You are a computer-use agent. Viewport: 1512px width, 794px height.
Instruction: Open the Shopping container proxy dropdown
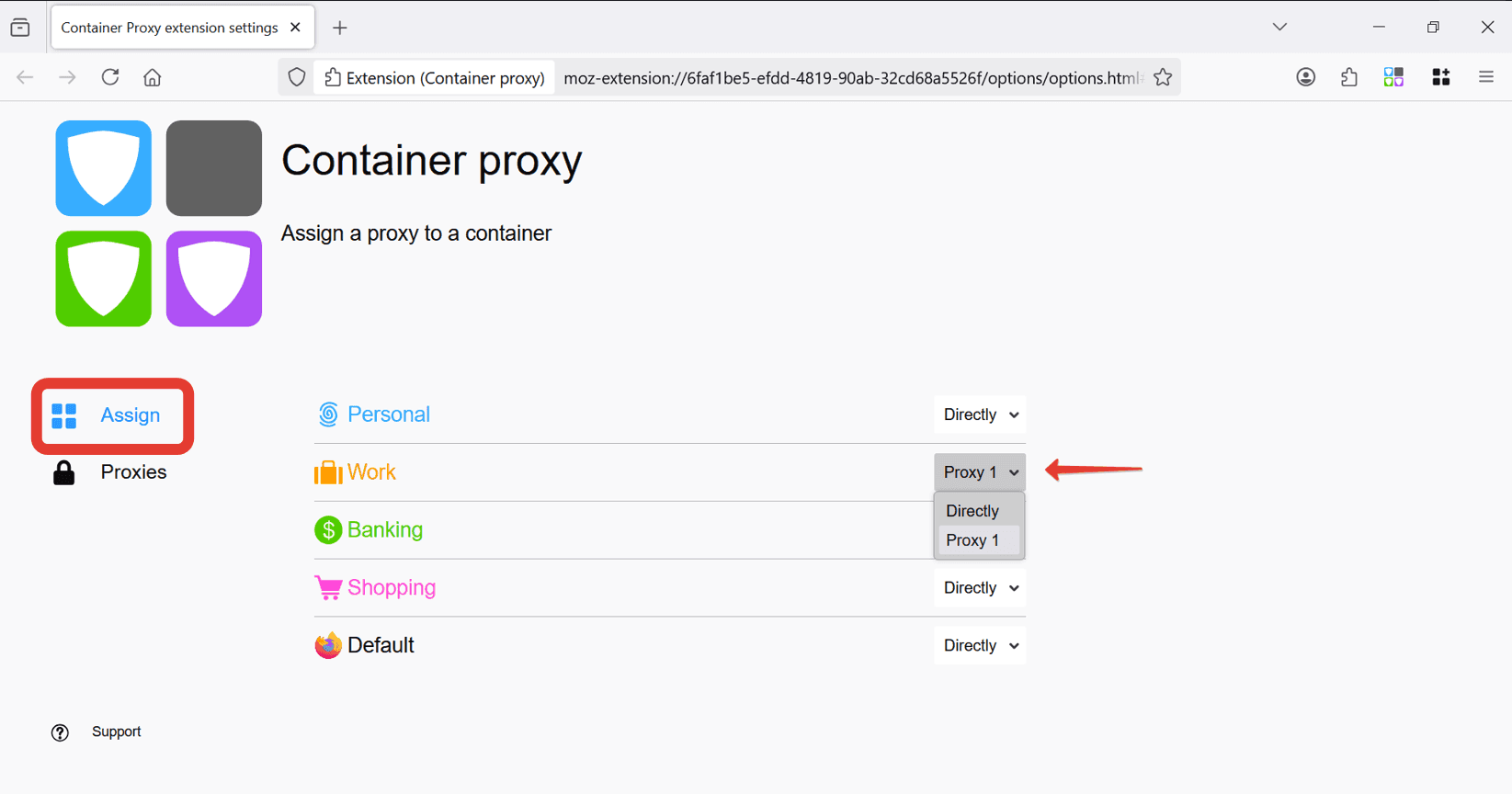pos(980,588)
